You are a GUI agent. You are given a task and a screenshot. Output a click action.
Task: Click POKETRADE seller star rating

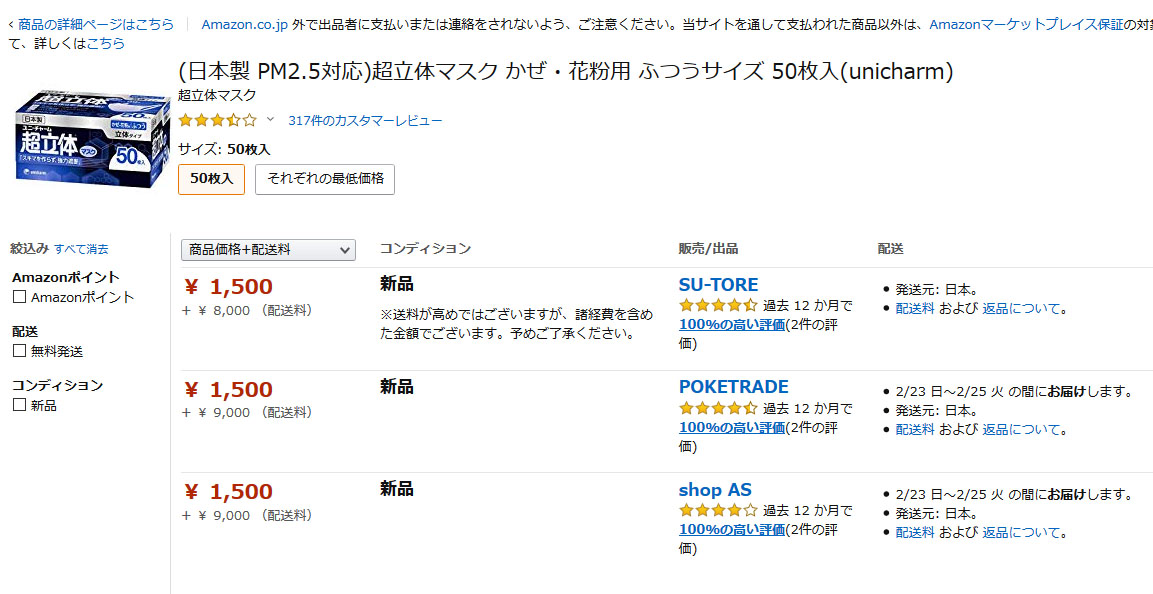click(717, 408)
